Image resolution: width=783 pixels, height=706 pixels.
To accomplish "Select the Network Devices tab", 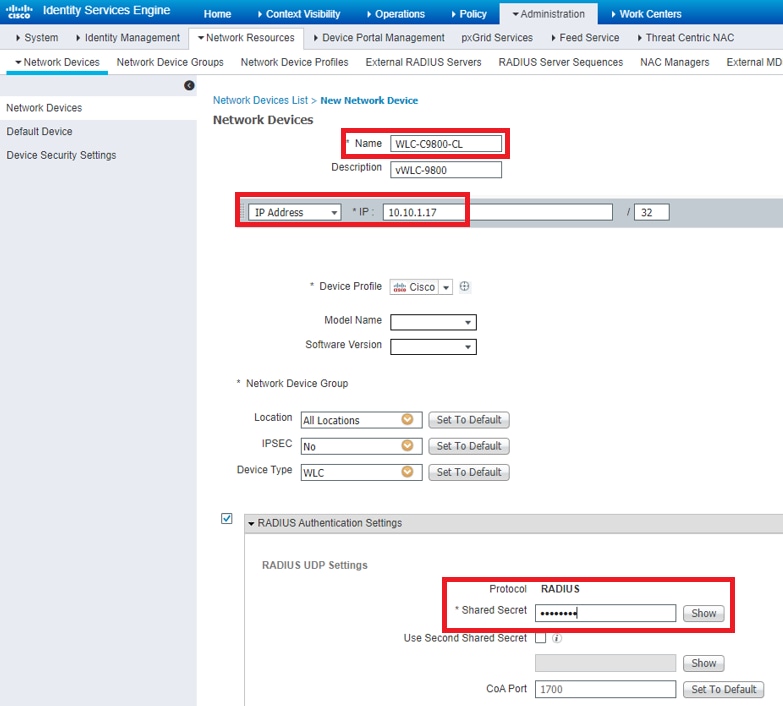I will point(57,62).
